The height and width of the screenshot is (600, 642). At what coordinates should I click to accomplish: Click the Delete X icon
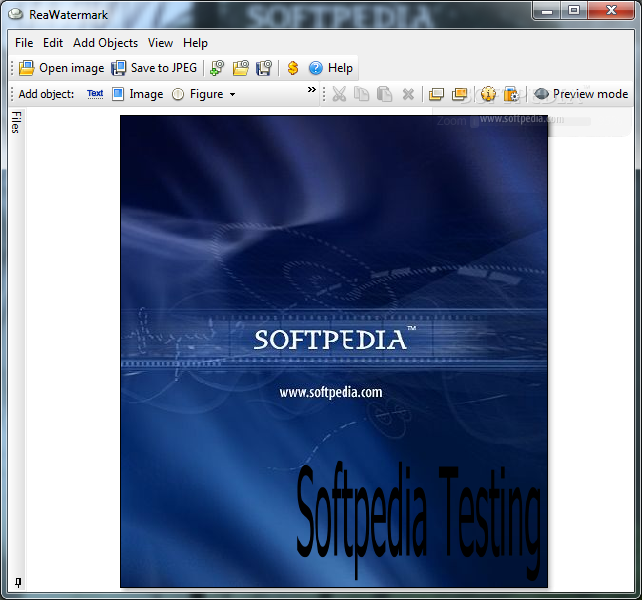408,95
